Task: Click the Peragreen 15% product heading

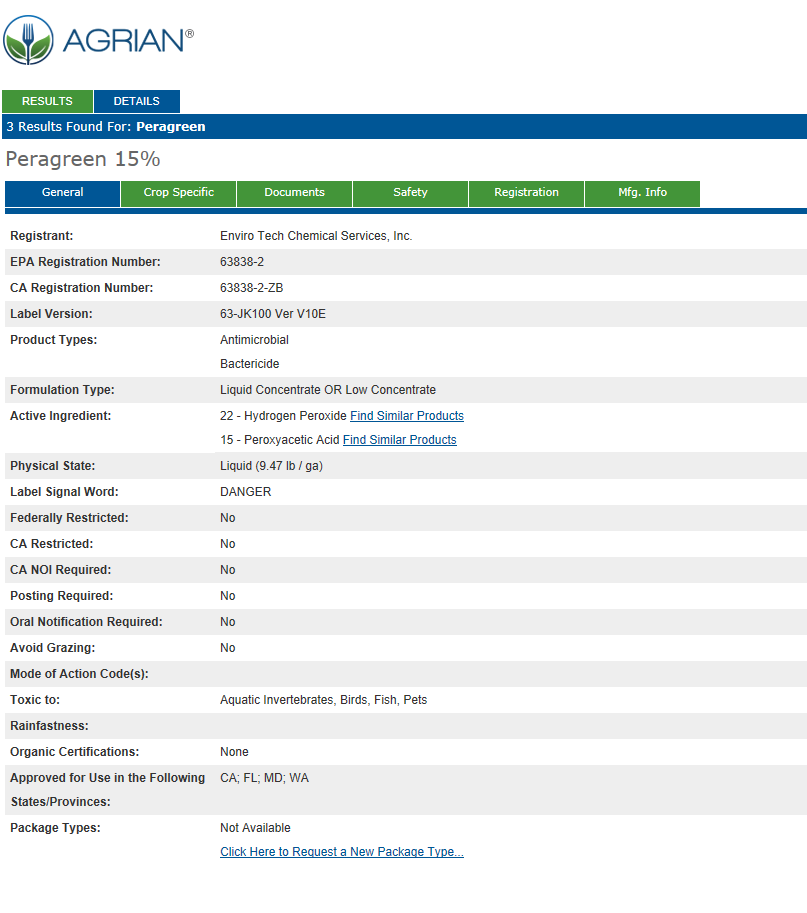Action: point(83,159)
